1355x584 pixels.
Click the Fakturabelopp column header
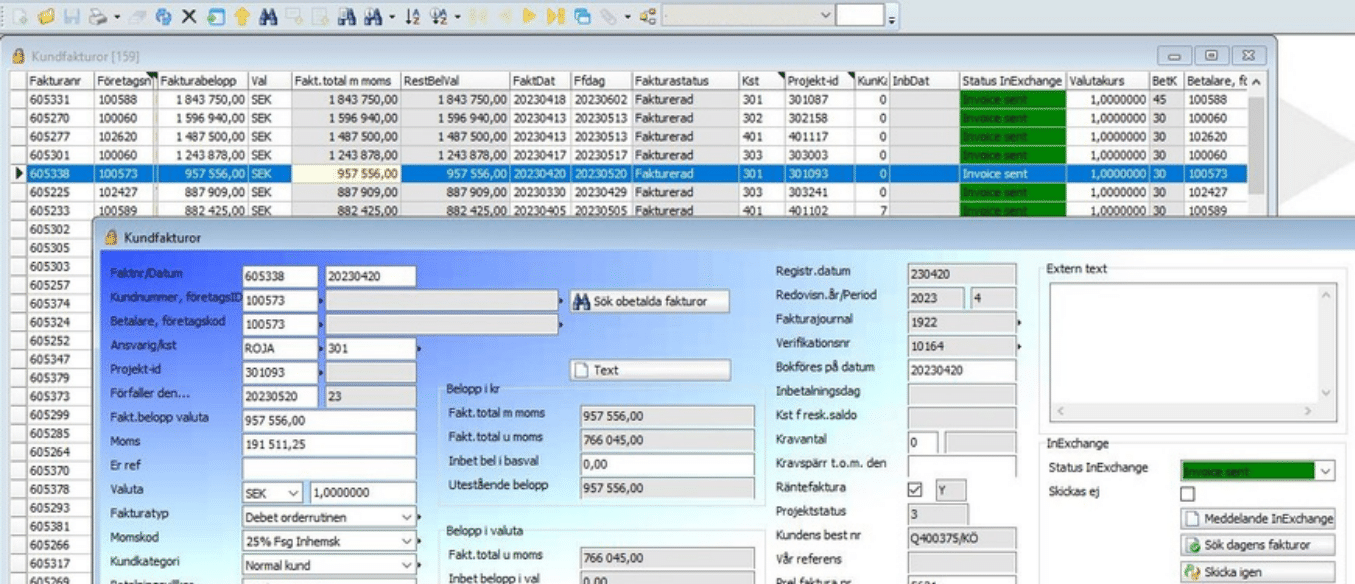coord(203,81)
